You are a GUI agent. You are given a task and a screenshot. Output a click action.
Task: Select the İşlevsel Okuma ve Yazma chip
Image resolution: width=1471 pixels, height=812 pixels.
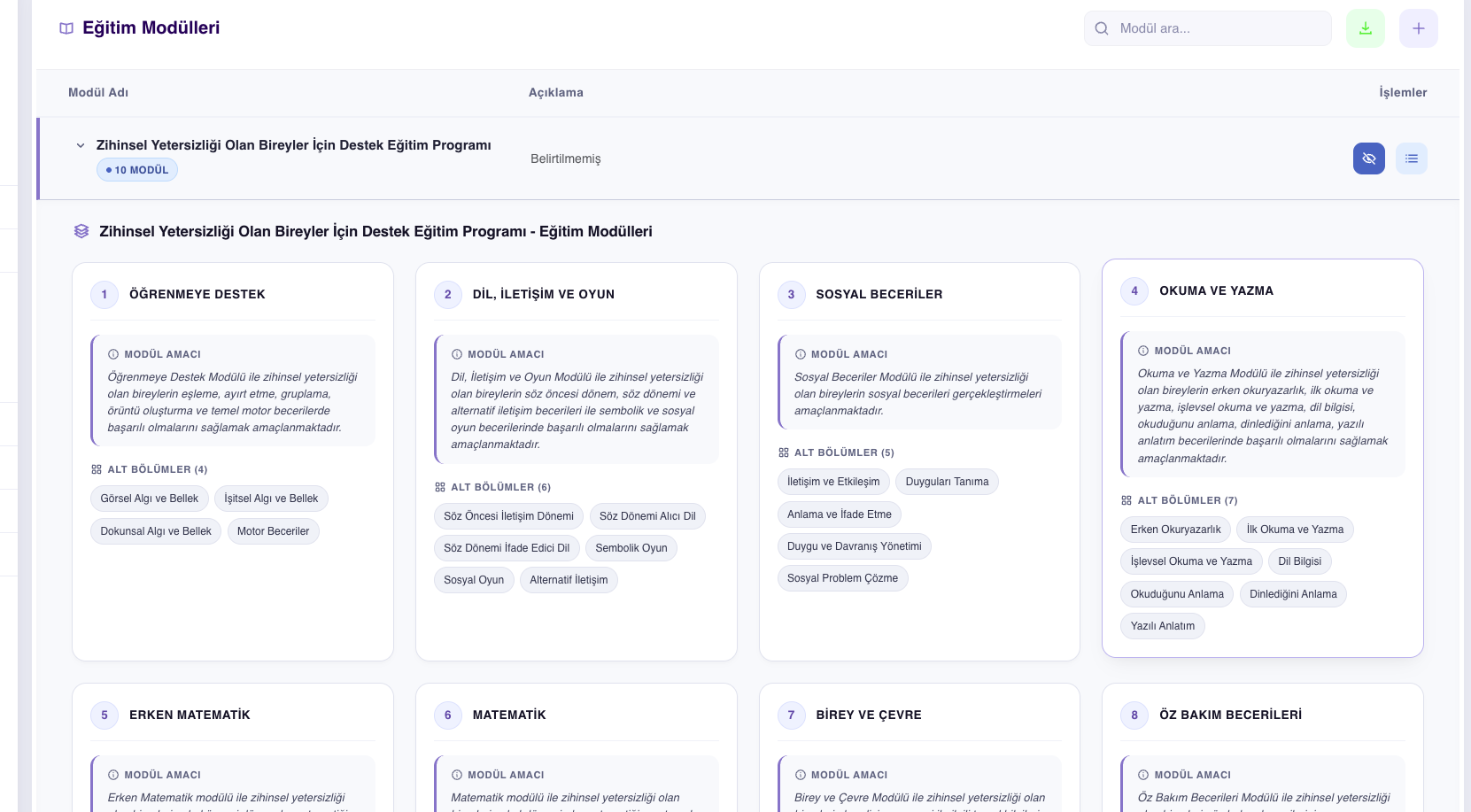(x=1191, y=561)
